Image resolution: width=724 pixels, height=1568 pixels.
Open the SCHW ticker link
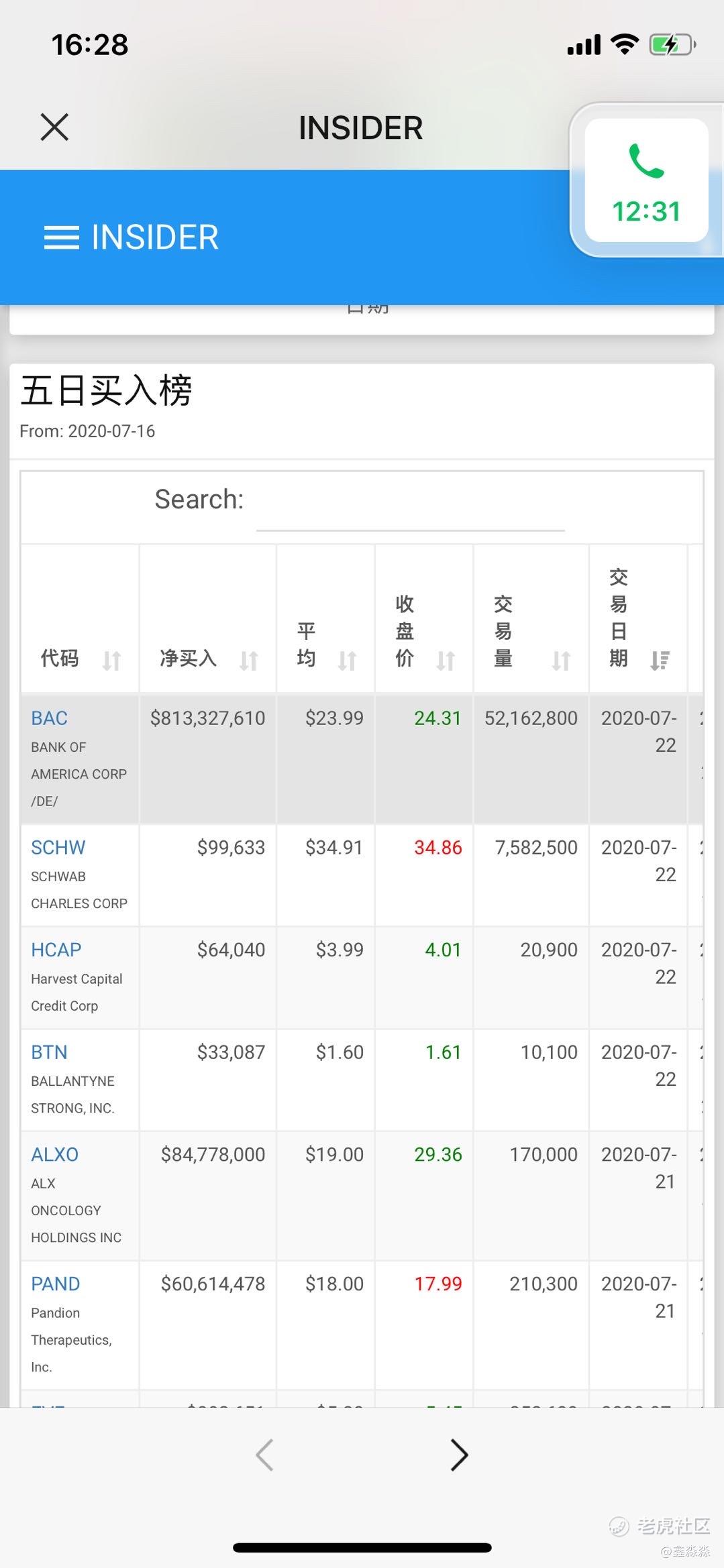pos(58,848)
